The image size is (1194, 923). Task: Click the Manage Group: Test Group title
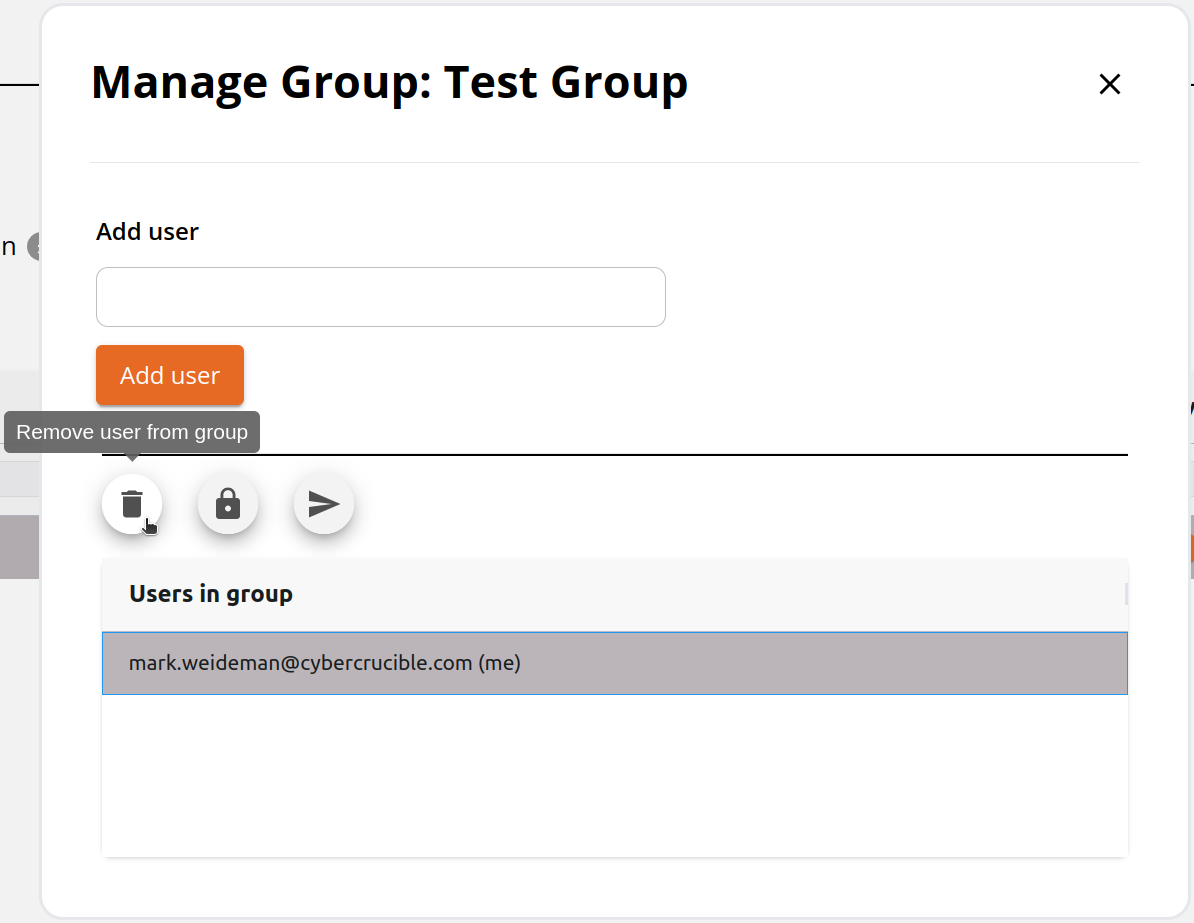(x=389, y=82)
